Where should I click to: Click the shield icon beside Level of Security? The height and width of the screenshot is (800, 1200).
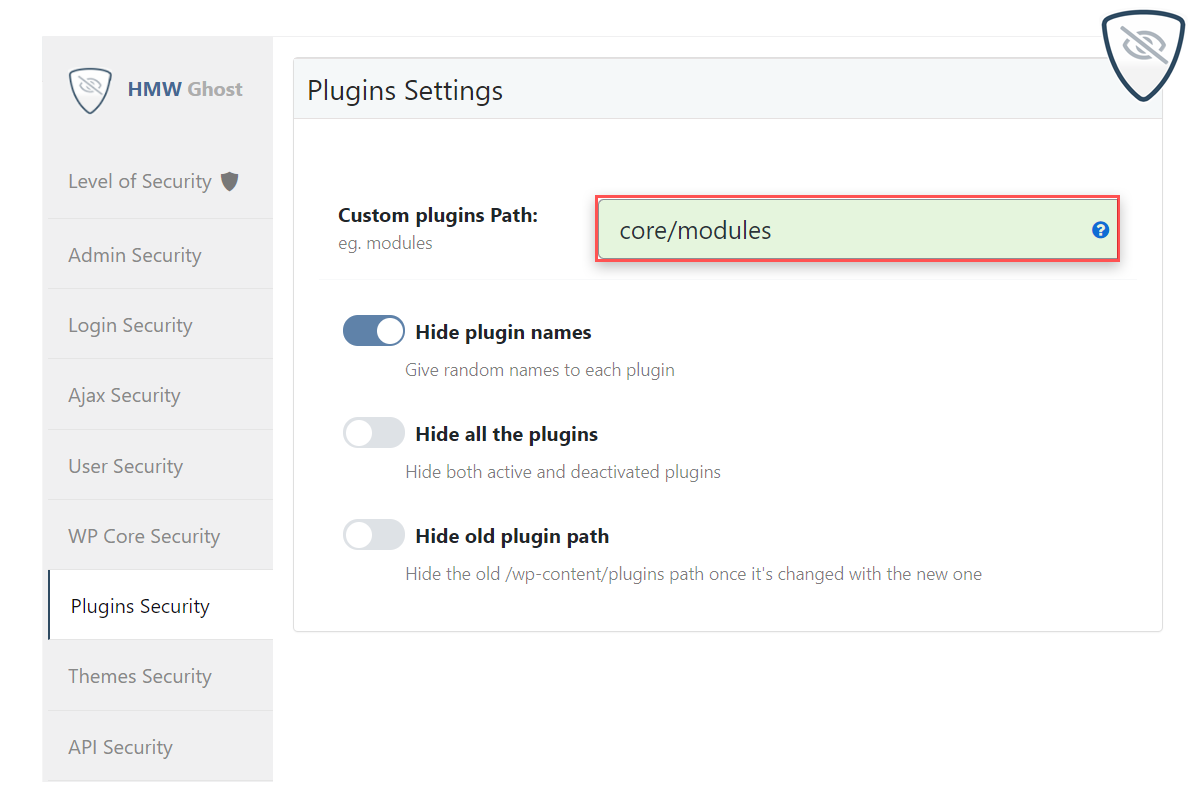point(230,181)
